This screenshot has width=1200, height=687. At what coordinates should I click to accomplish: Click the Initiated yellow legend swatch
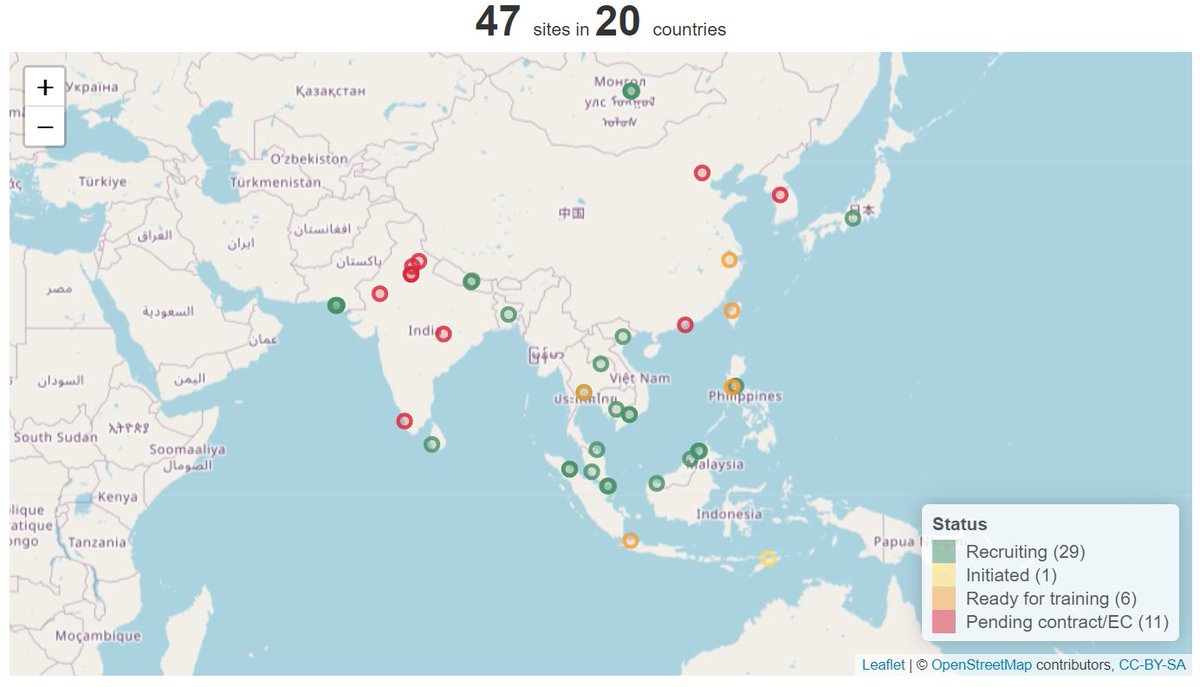pyautogui.click(x=944, y=575)
